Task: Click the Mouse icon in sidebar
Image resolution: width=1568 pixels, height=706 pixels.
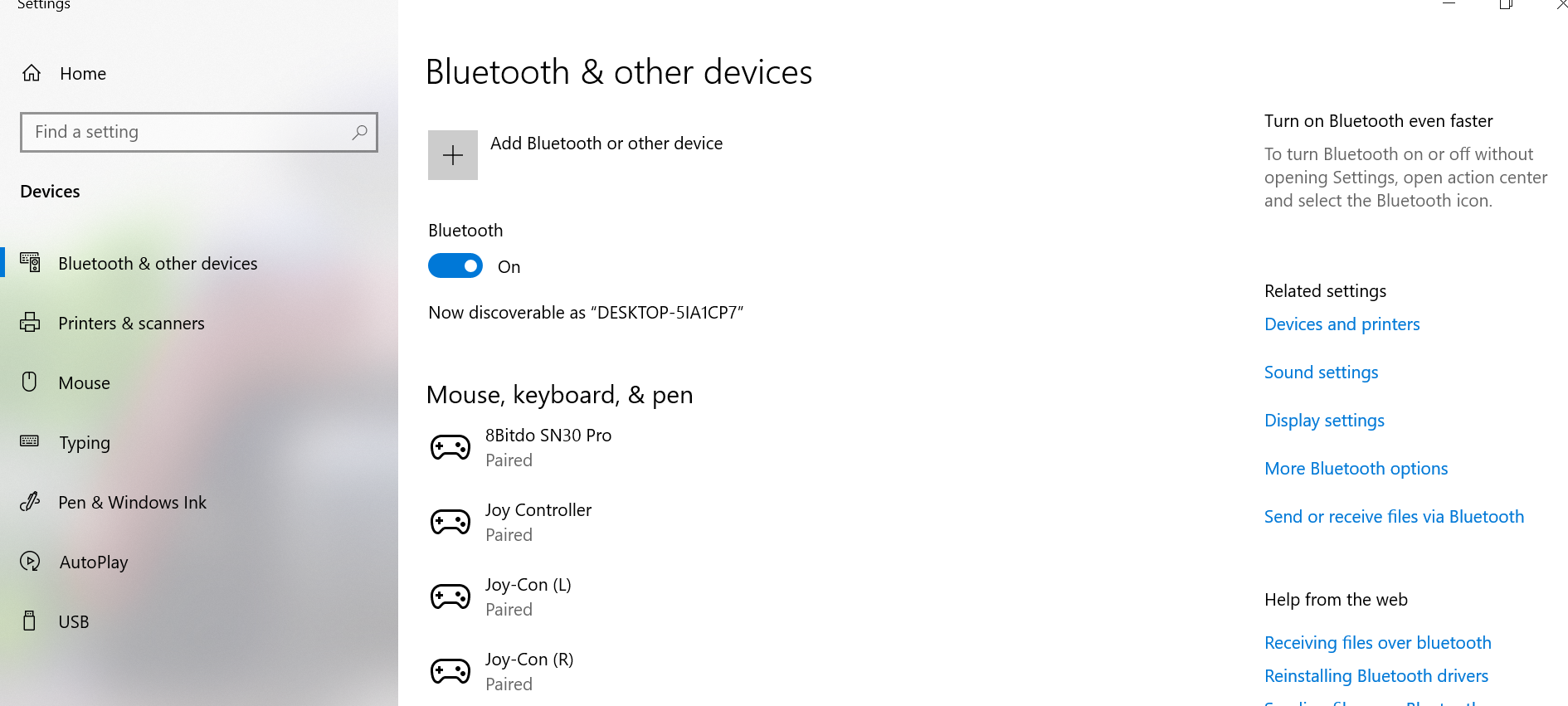Action: 30,382
